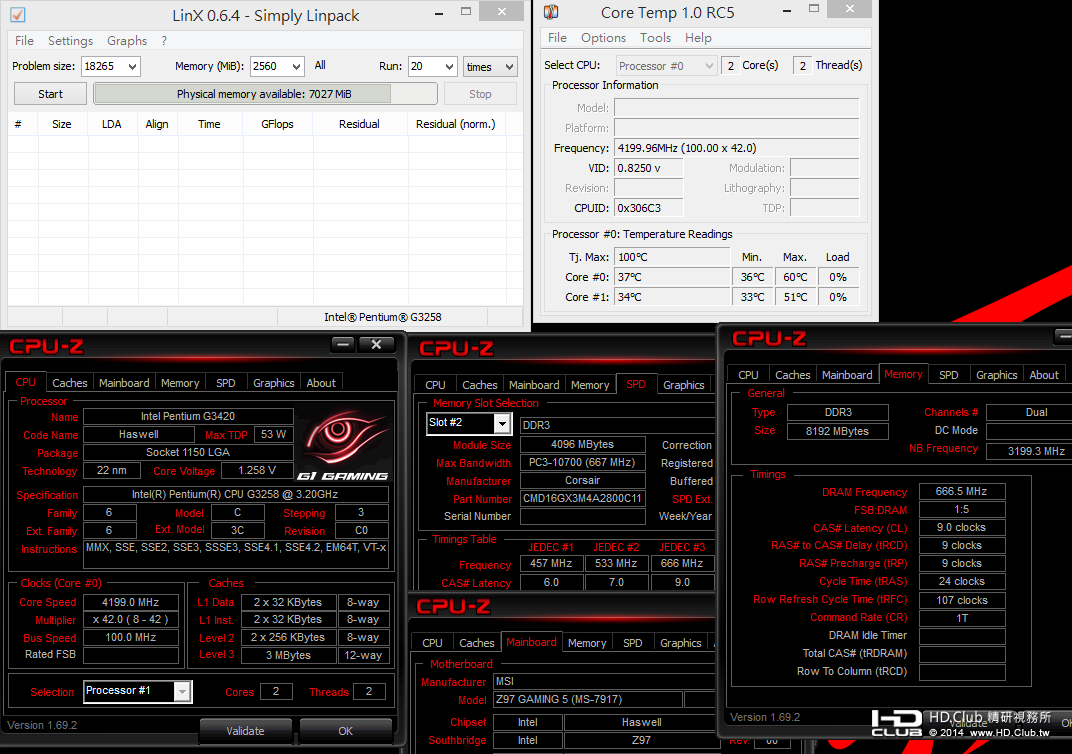This screenshot has height=754, width=1072.
Task: Click the Start button in LinX
Action: 51,94
